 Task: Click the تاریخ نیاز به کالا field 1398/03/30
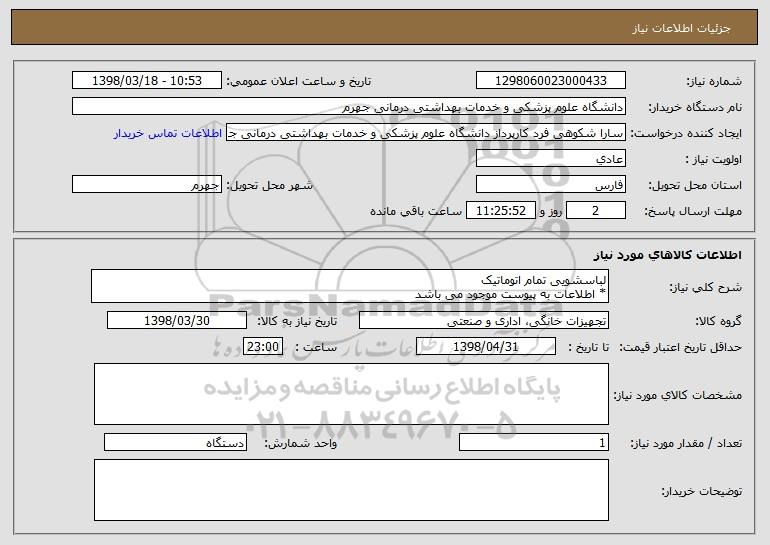pyautogui.click(x=177, y=321)
